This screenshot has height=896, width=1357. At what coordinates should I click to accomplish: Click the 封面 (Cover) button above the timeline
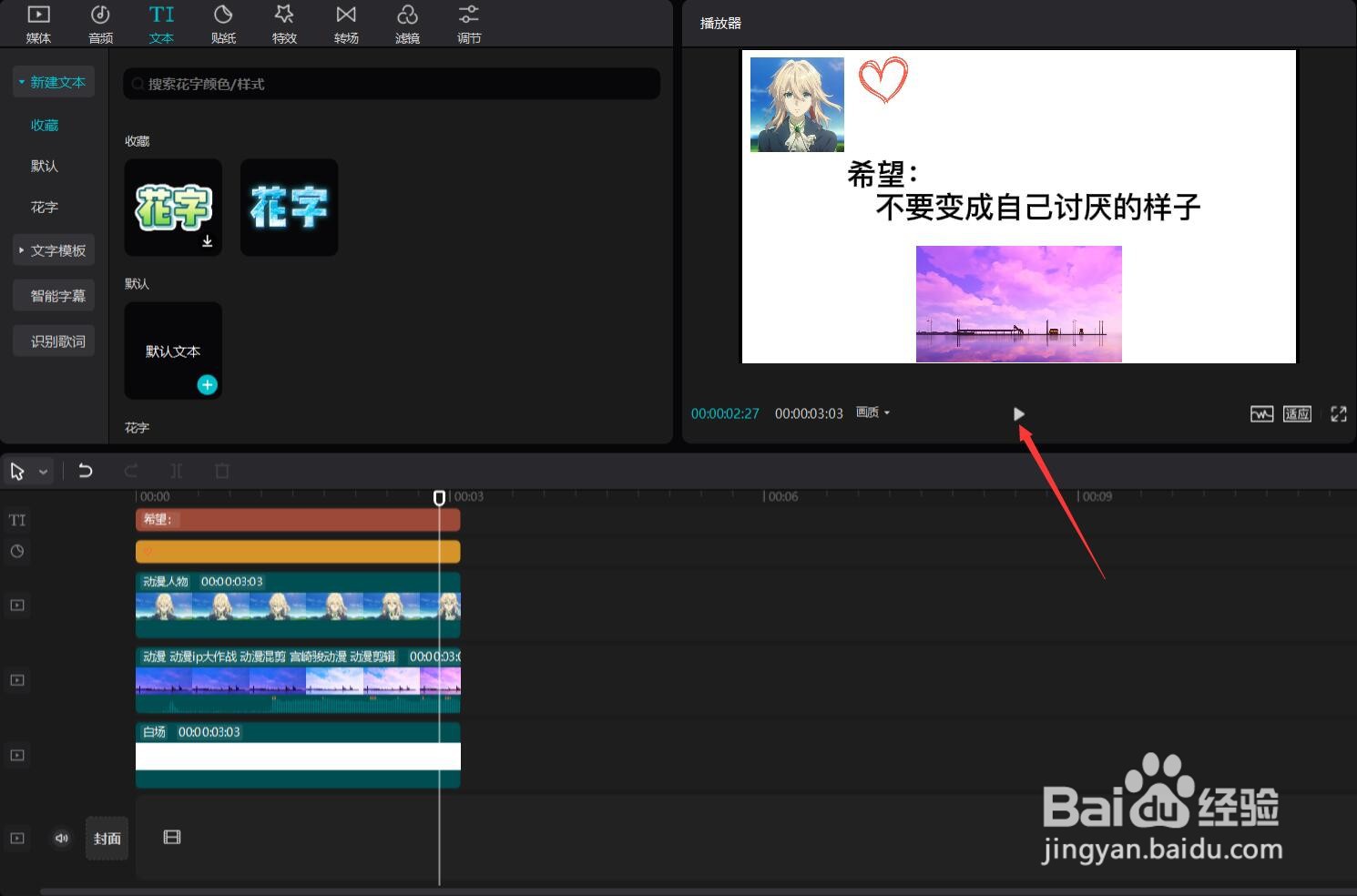(x=107, y=838)
